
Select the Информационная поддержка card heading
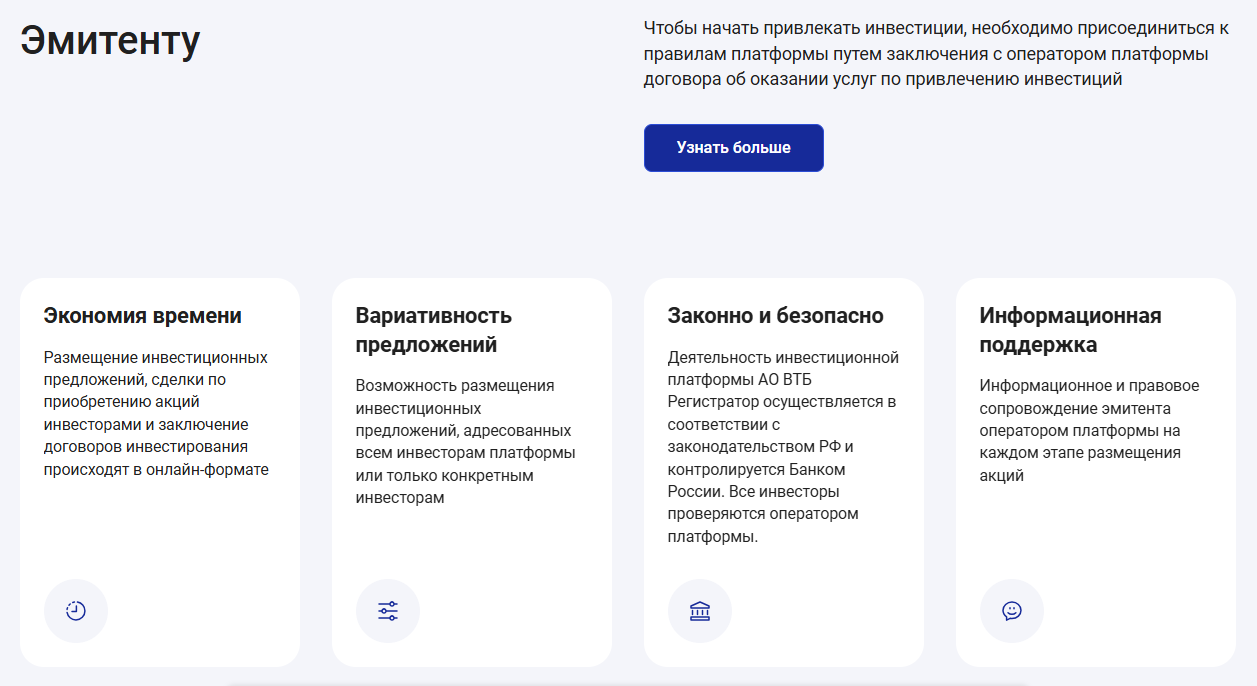click(1071, 330)
